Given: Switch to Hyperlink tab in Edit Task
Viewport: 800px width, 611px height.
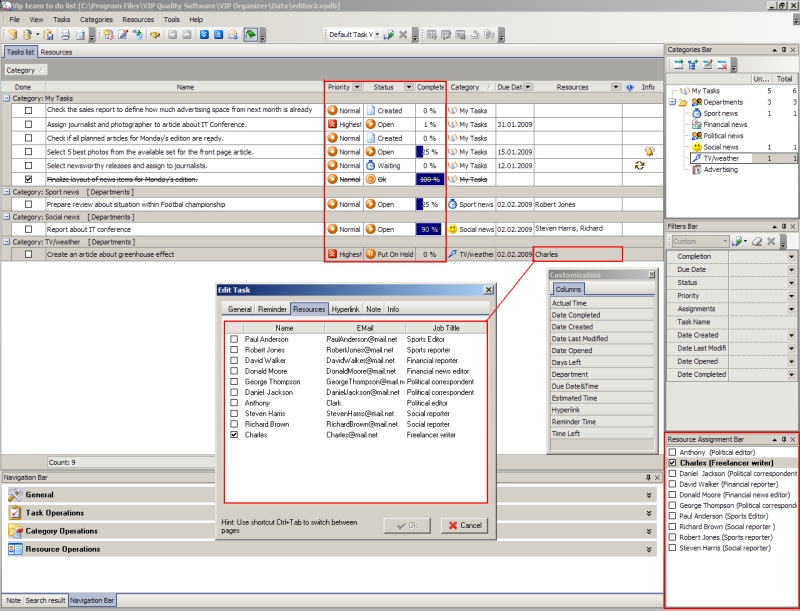Looking at the screenshot, I should (x=346, y=309).
